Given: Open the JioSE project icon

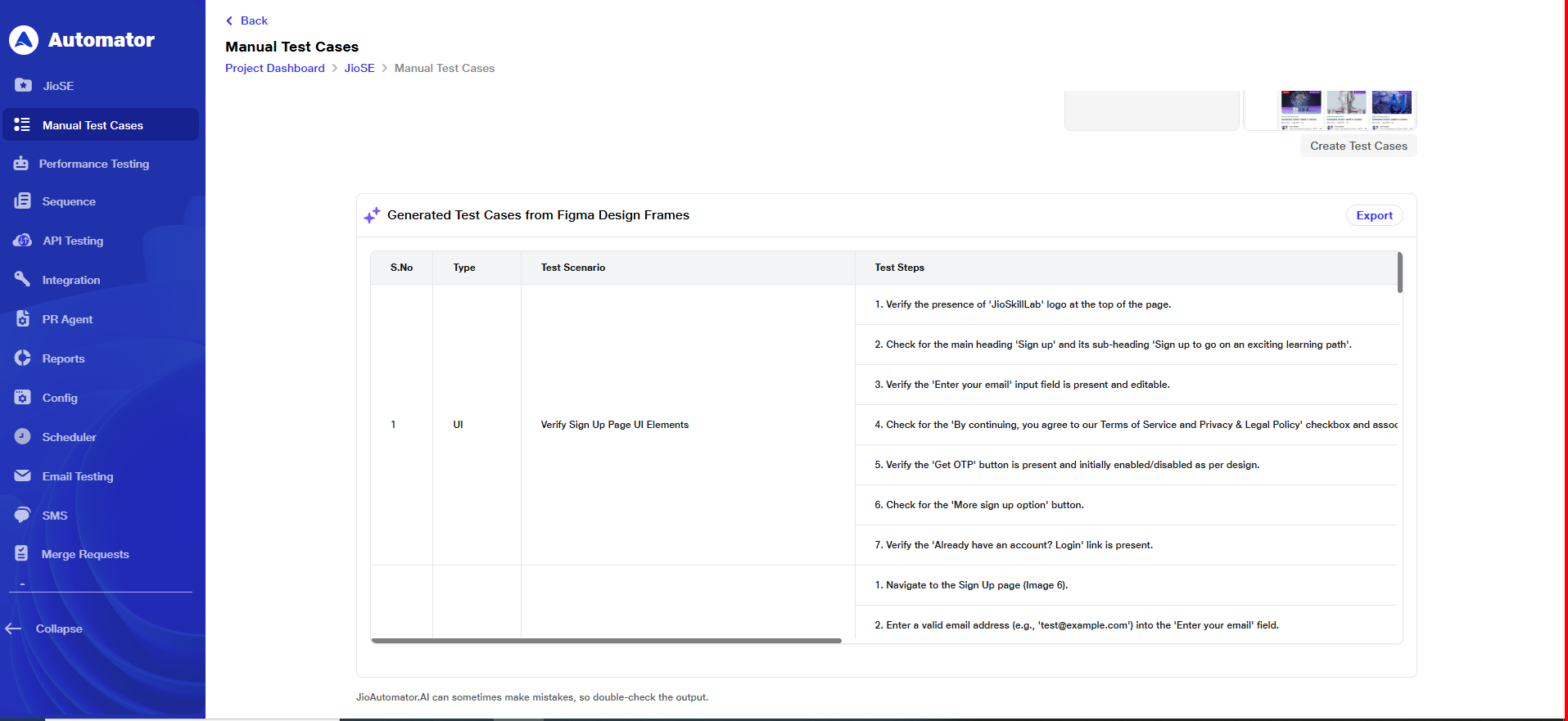Looking at the screenshot, I should tap(23, 85).
